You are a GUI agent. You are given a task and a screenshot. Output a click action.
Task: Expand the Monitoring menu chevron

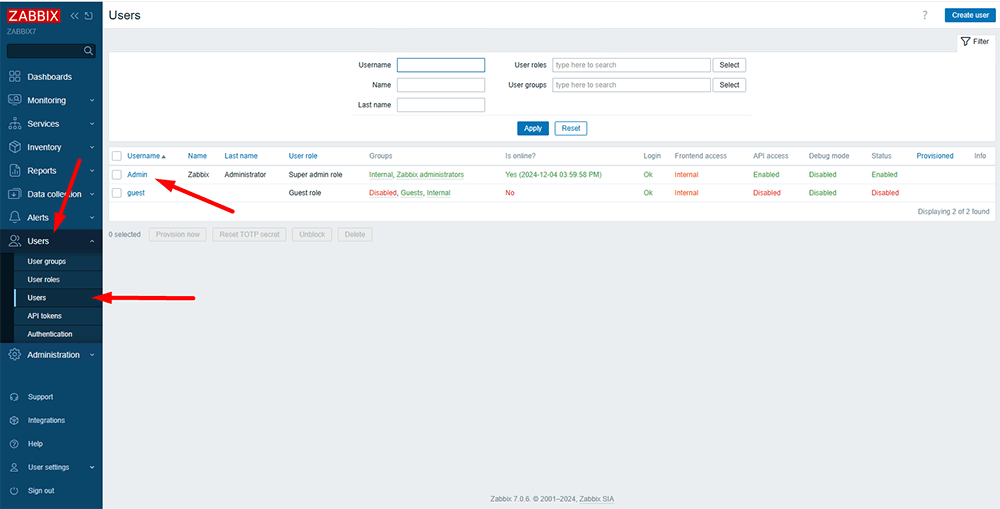coord(92,100)
